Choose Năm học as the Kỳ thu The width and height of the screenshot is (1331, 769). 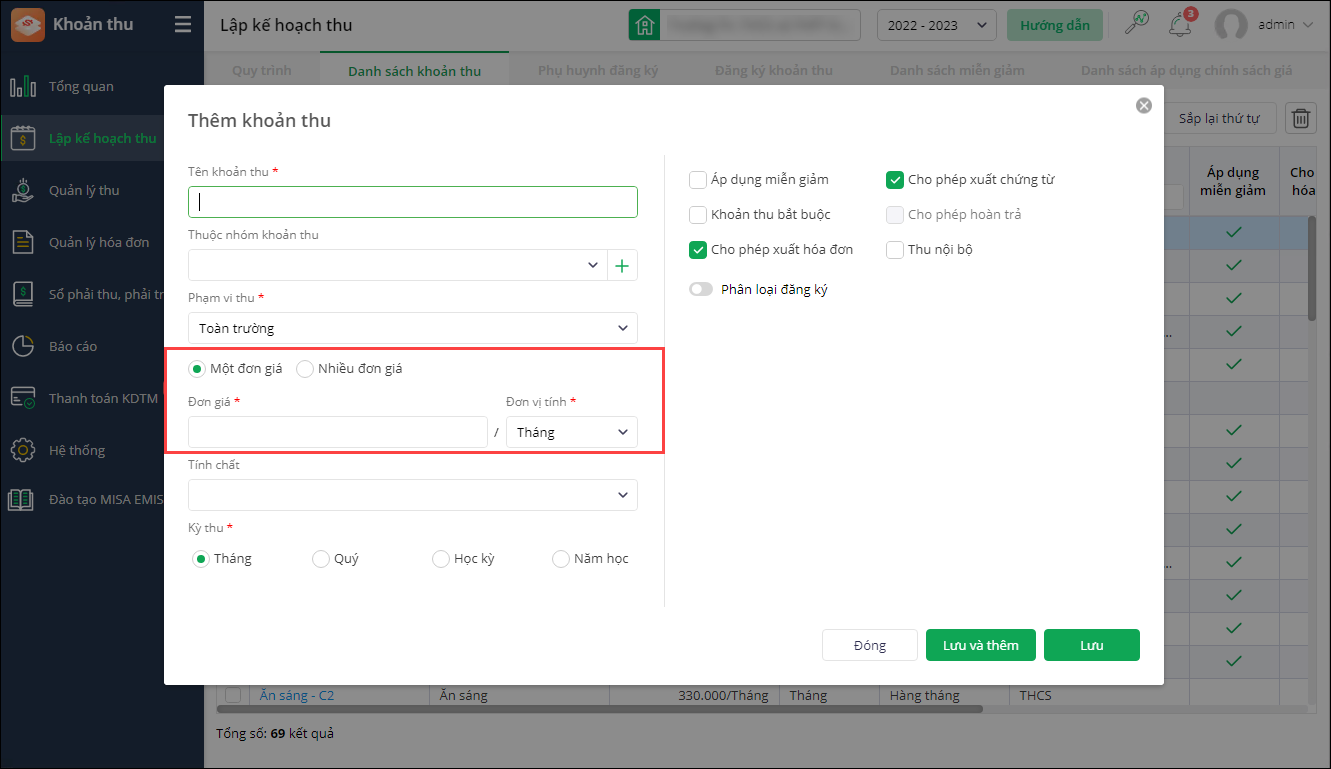click(561, 559)
